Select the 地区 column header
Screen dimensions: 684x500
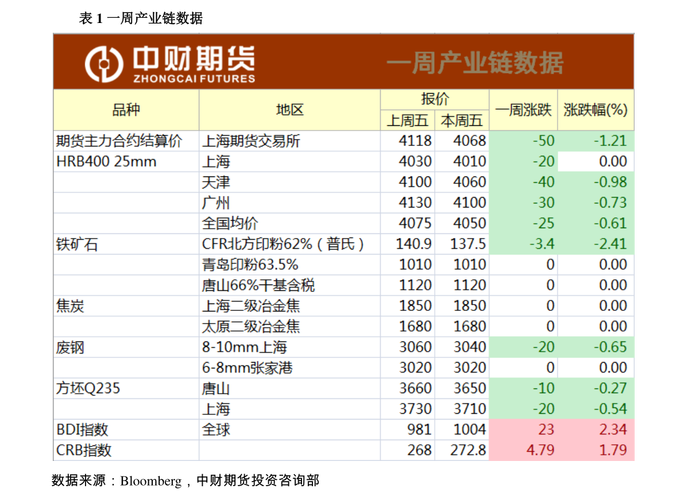click(290, 110)
